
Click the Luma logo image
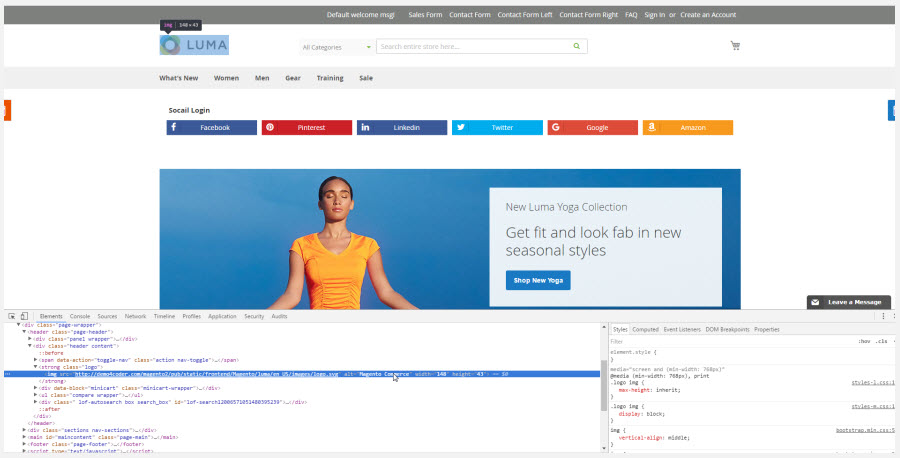194,45
